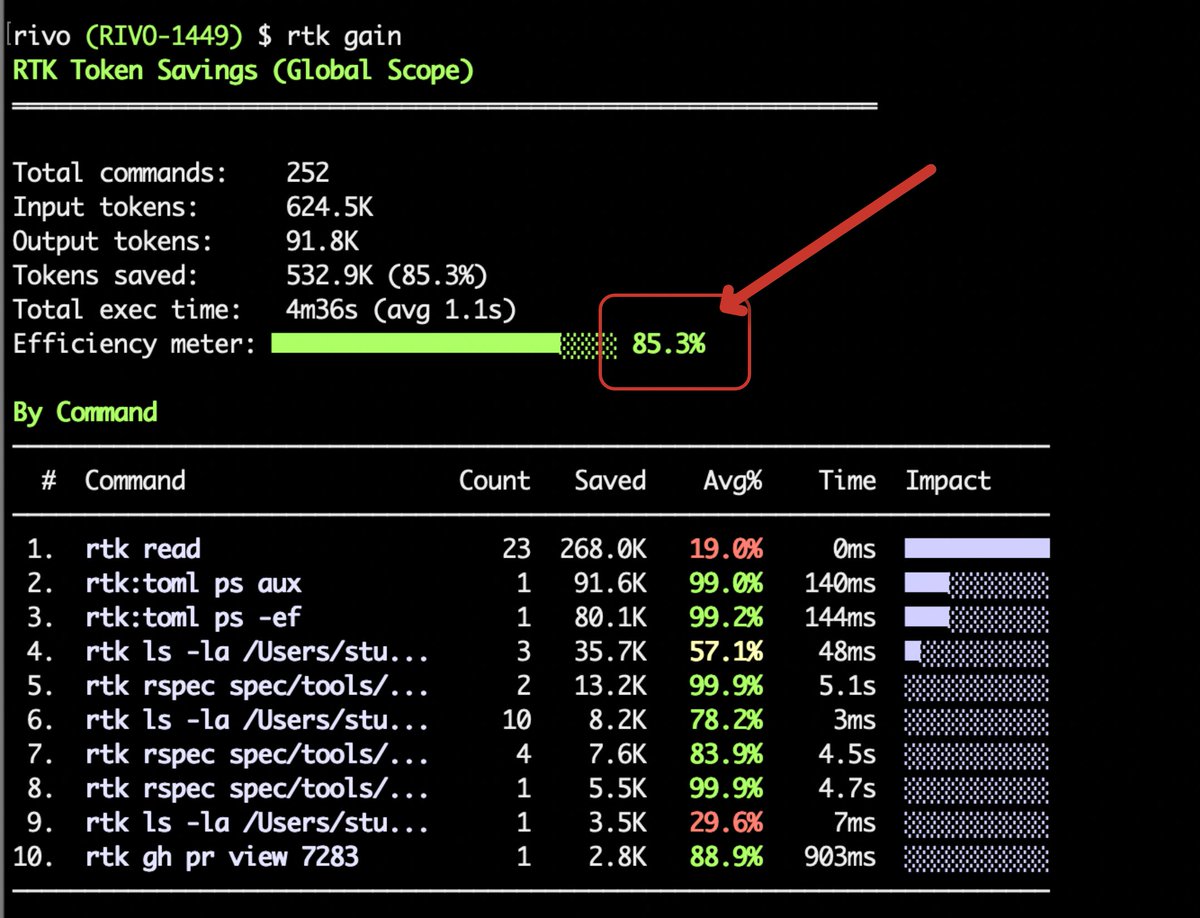The height and width of the screenshot is (918, 1200).
Task: Click count 23 in rtk read row
Action: (516, 548)
